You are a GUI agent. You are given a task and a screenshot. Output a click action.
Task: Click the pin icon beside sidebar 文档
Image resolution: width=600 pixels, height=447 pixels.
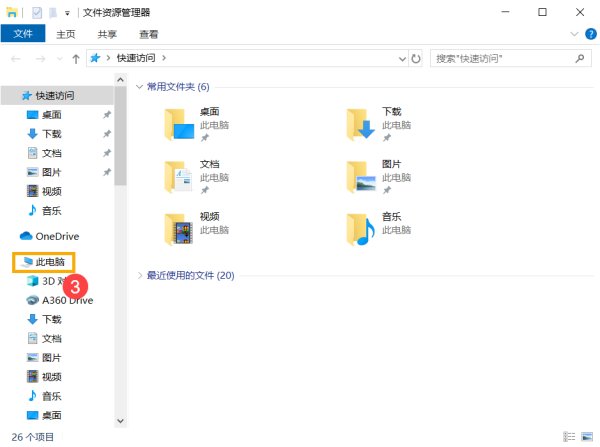[107, 153]
